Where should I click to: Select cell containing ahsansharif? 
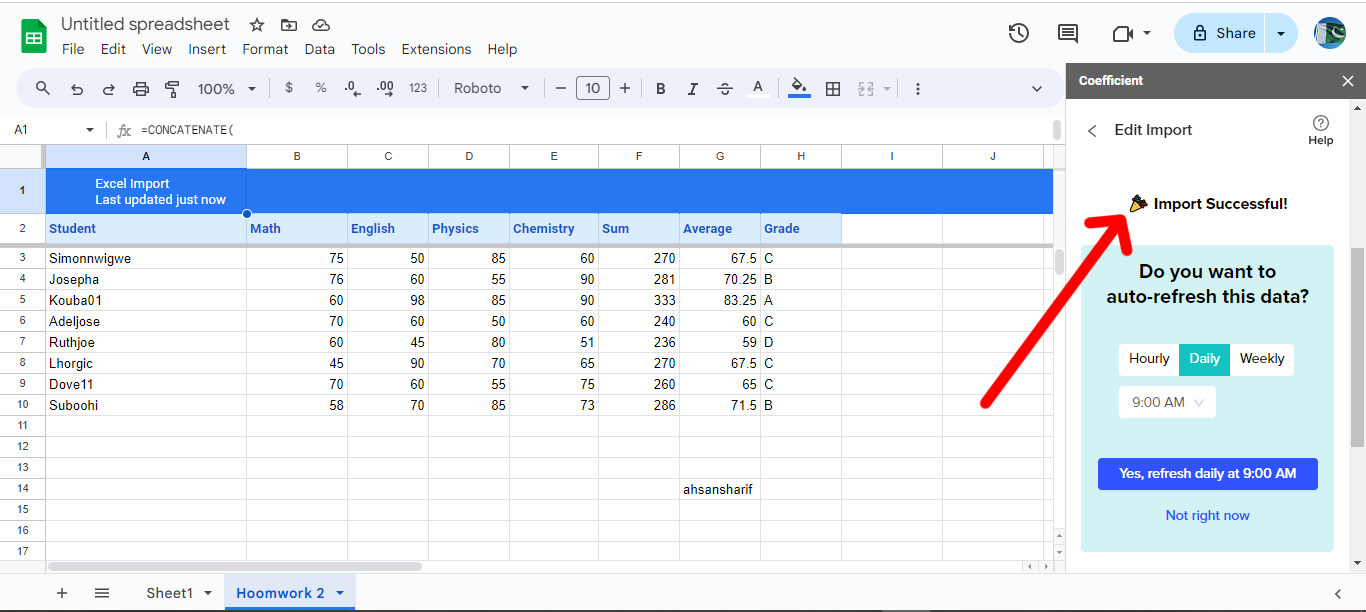tap(720, 489)
